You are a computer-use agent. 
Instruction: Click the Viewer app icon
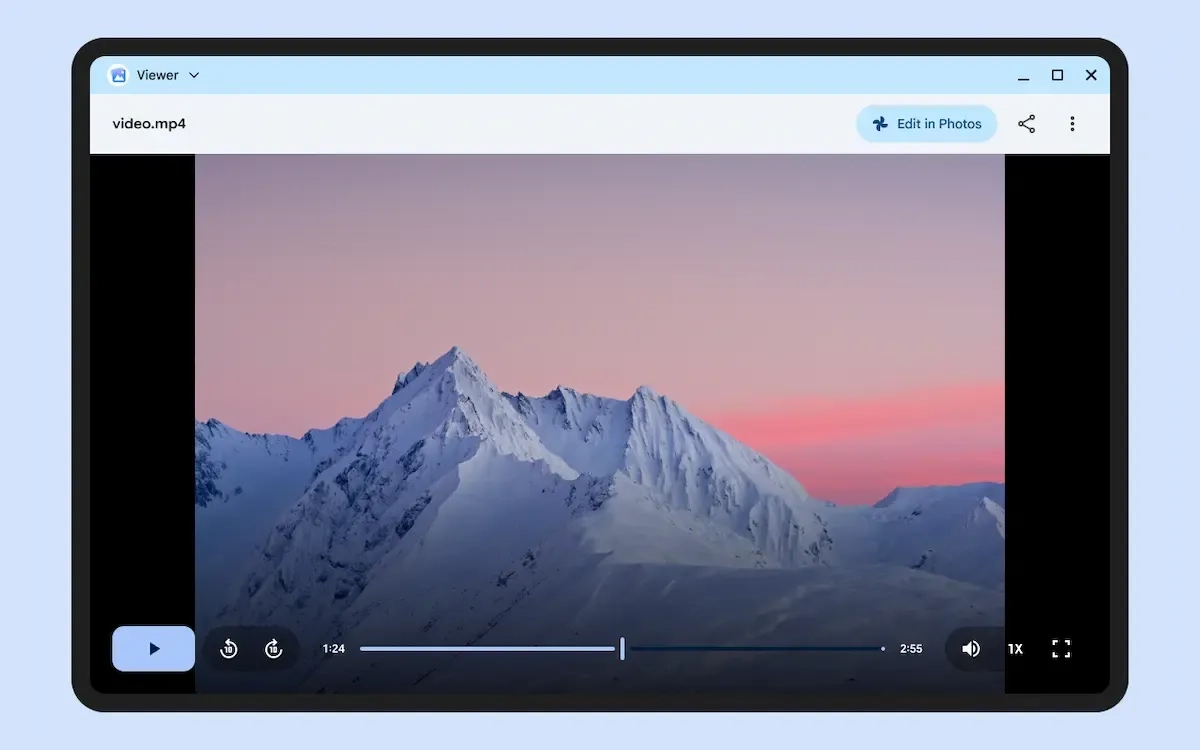[x=118, y=75]
